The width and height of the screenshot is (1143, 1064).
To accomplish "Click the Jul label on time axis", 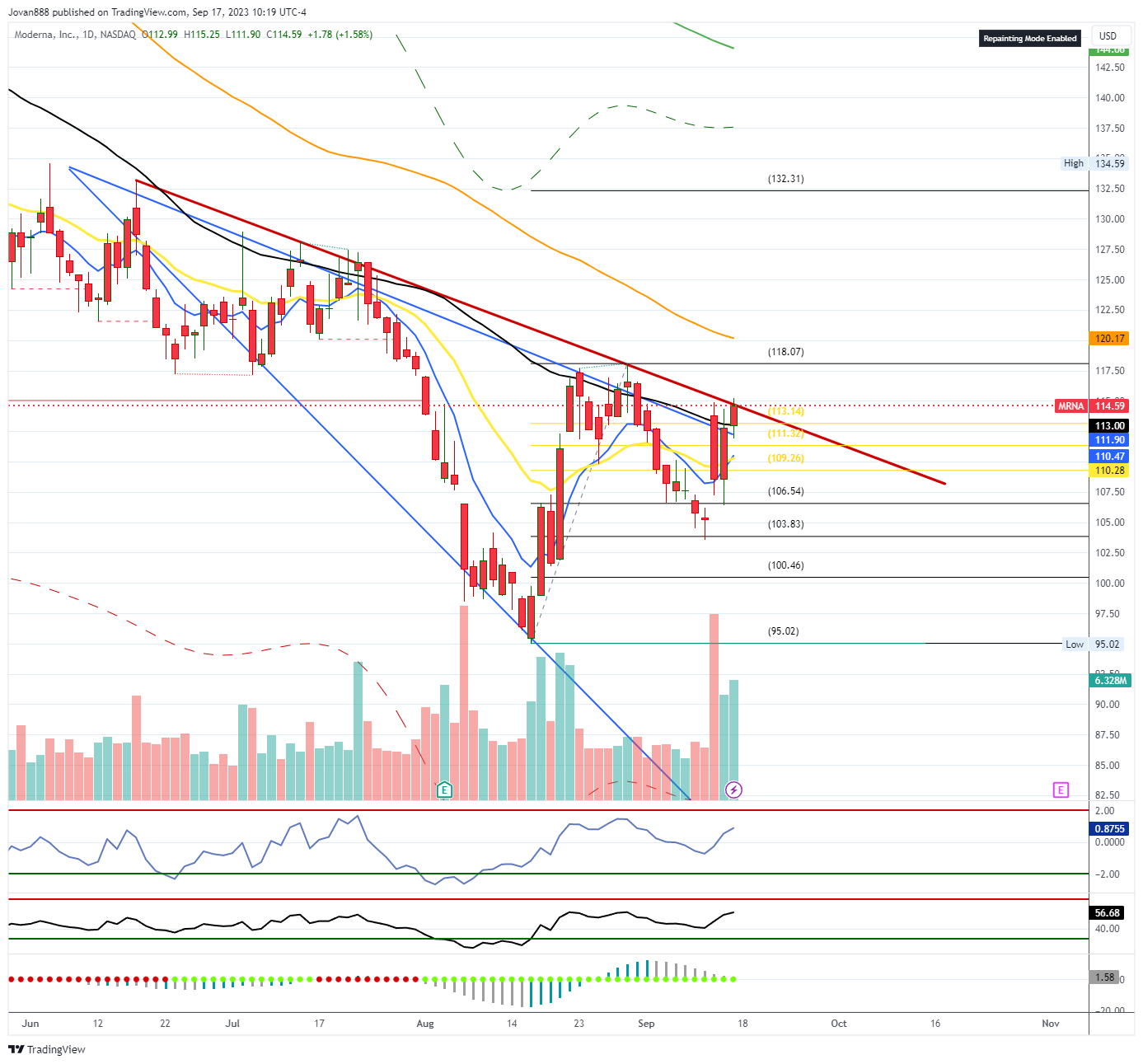I will (232, 1023).
